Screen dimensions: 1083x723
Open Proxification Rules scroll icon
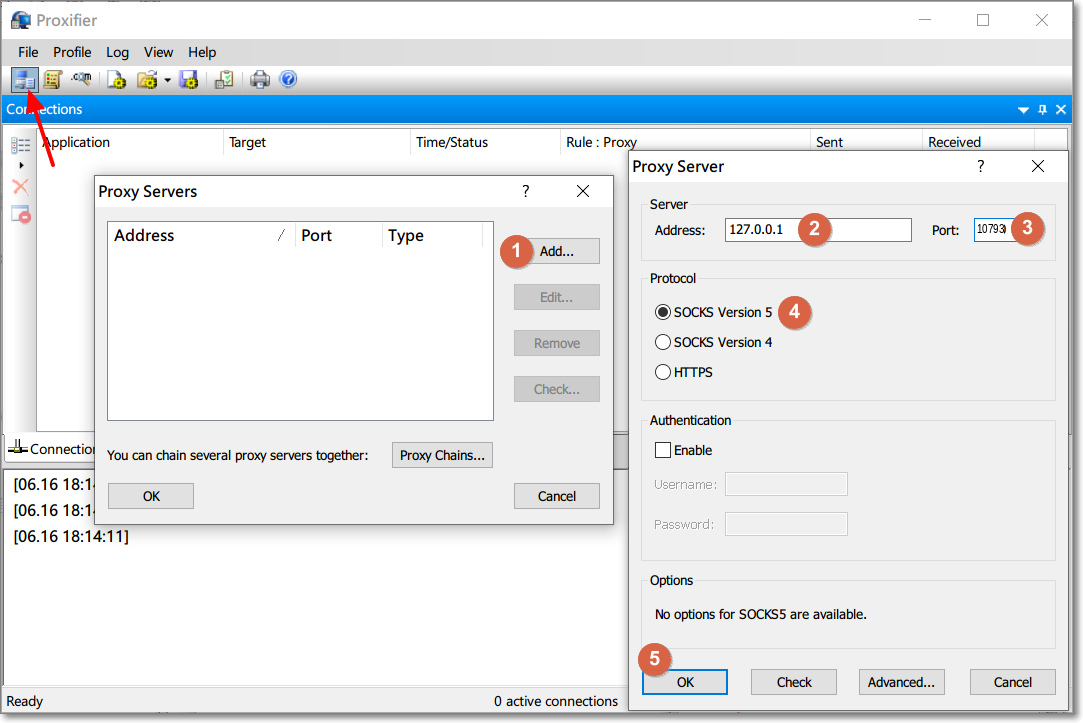point(52,80)
